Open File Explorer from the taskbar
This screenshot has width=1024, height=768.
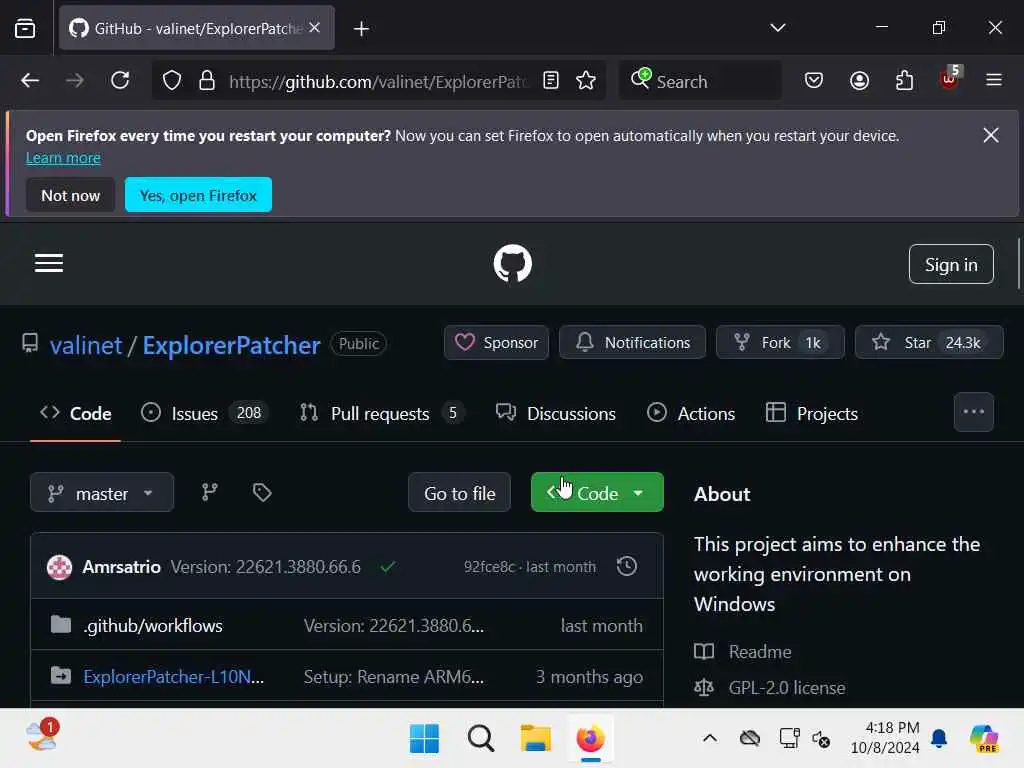pos(536,739)
